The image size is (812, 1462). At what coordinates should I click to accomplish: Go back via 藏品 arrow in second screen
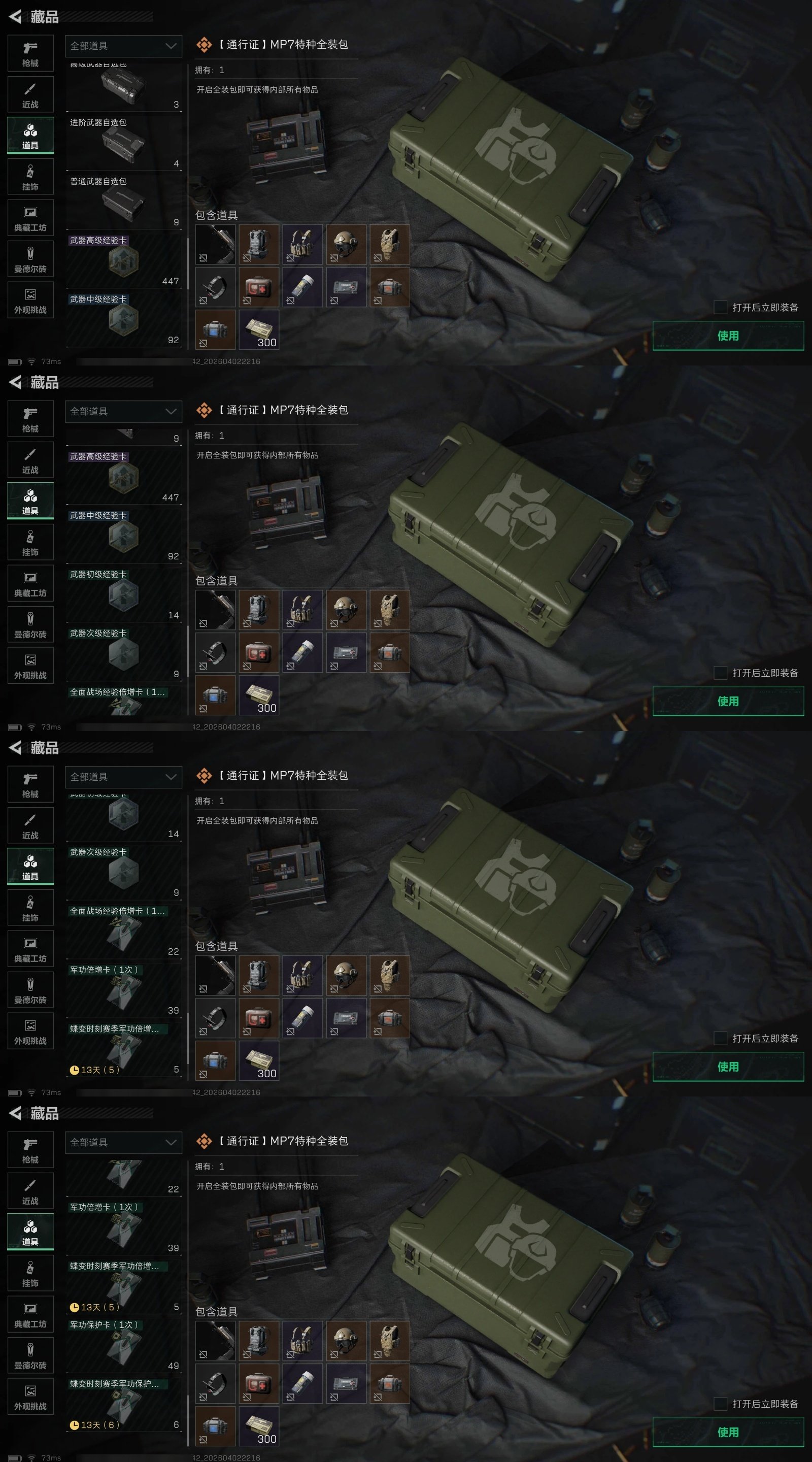tap(16, 382)
